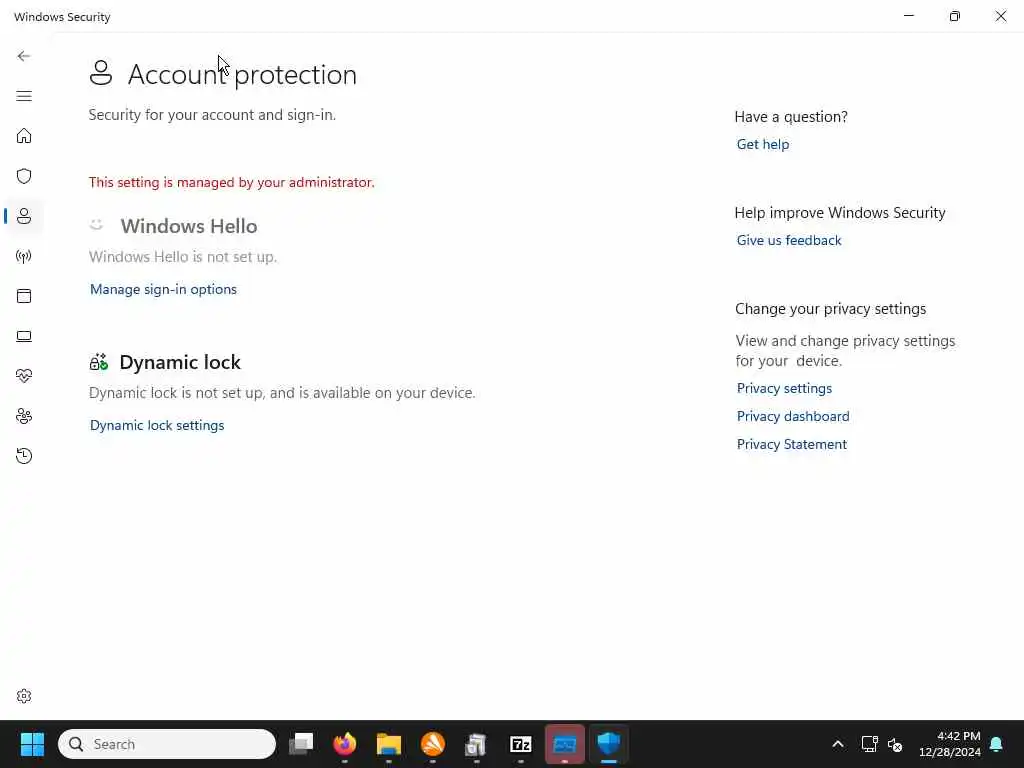This screenshot has height=768, width=1024.
Task: Click Give us feedback link
Action: pyautogui.click(x=789, y=240)
